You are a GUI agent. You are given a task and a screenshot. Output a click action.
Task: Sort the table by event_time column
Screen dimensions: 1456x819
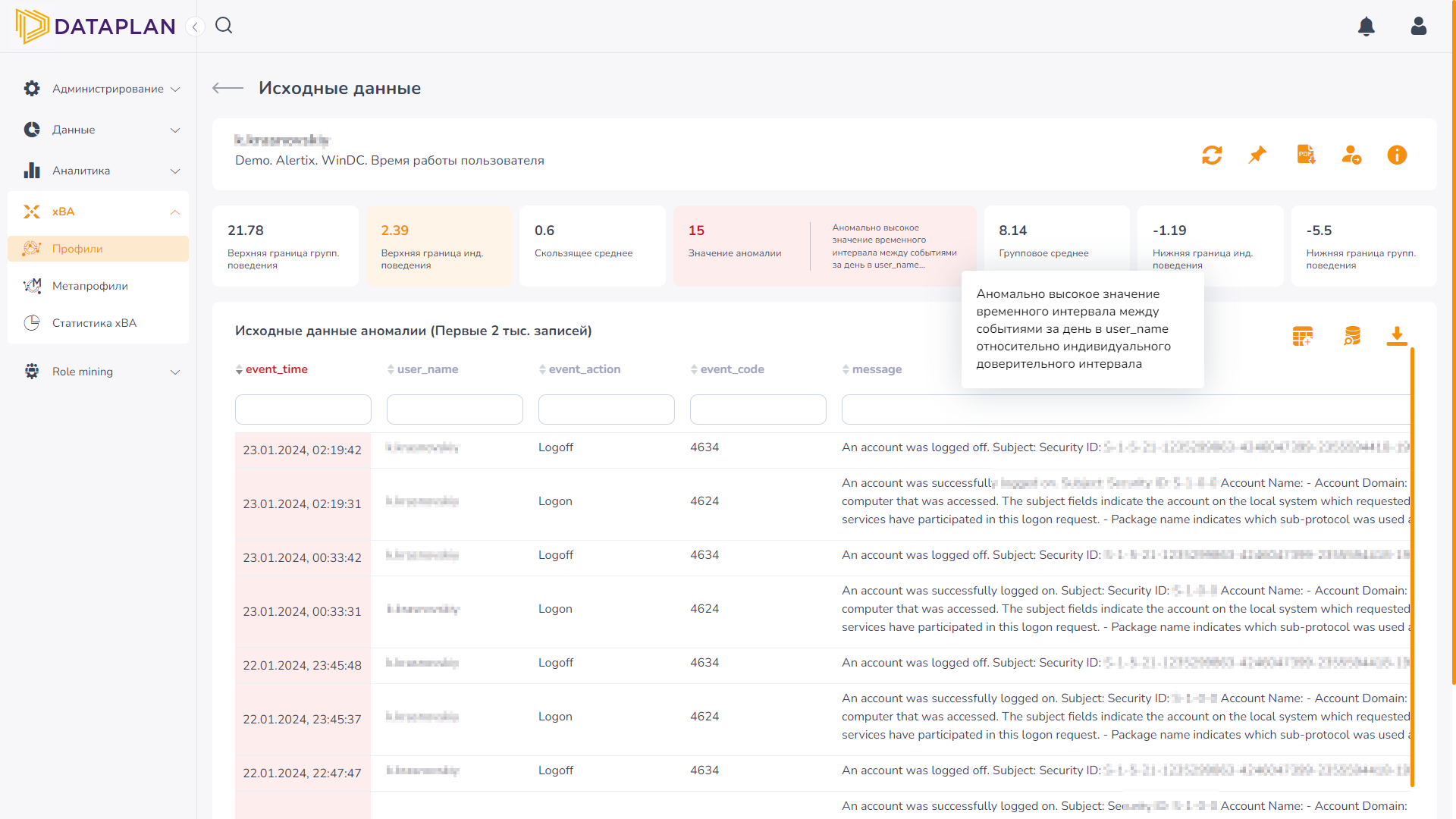276,369
